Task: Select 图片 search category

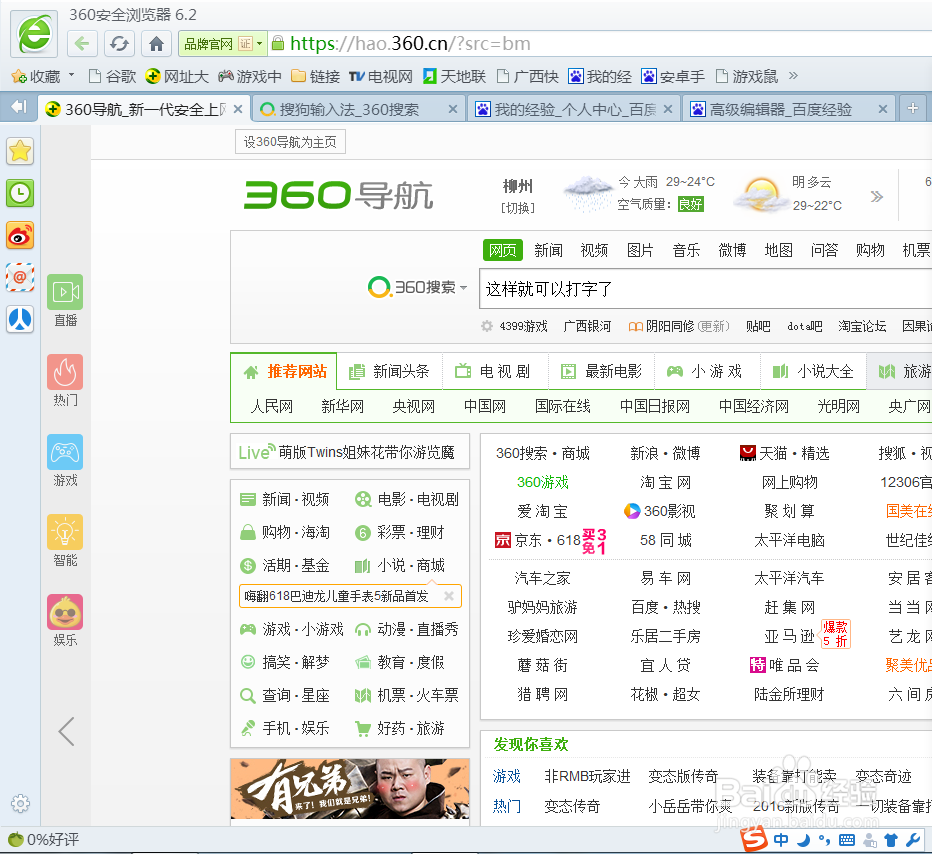Action: [640, 250]
